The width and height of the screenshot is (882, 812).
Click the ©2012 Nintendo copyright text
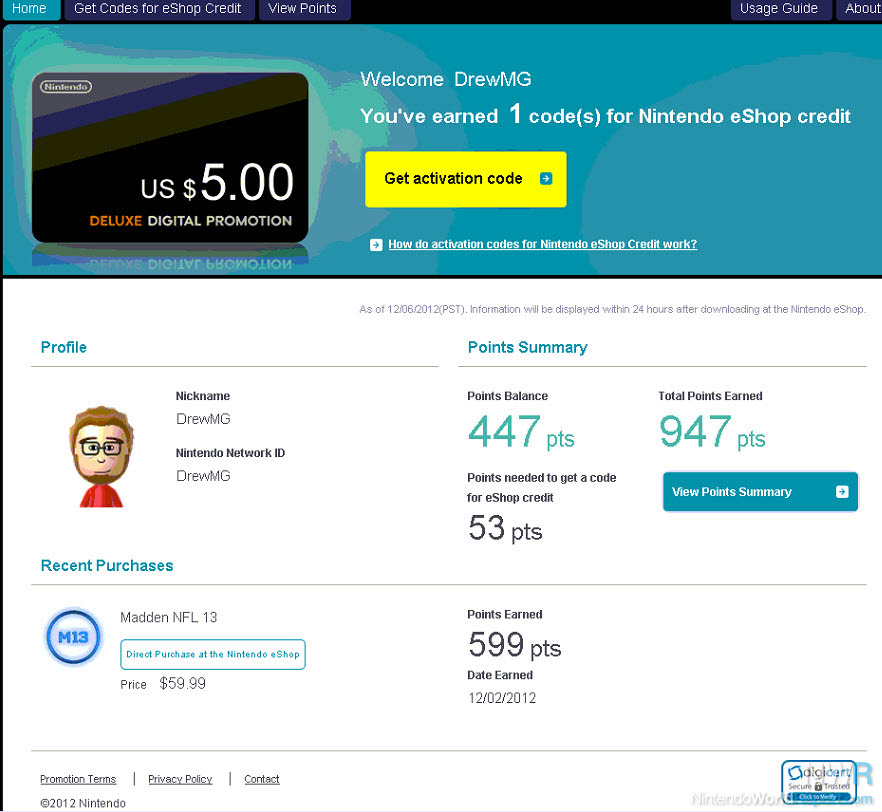pyautogui.click(x=83, y=803)
